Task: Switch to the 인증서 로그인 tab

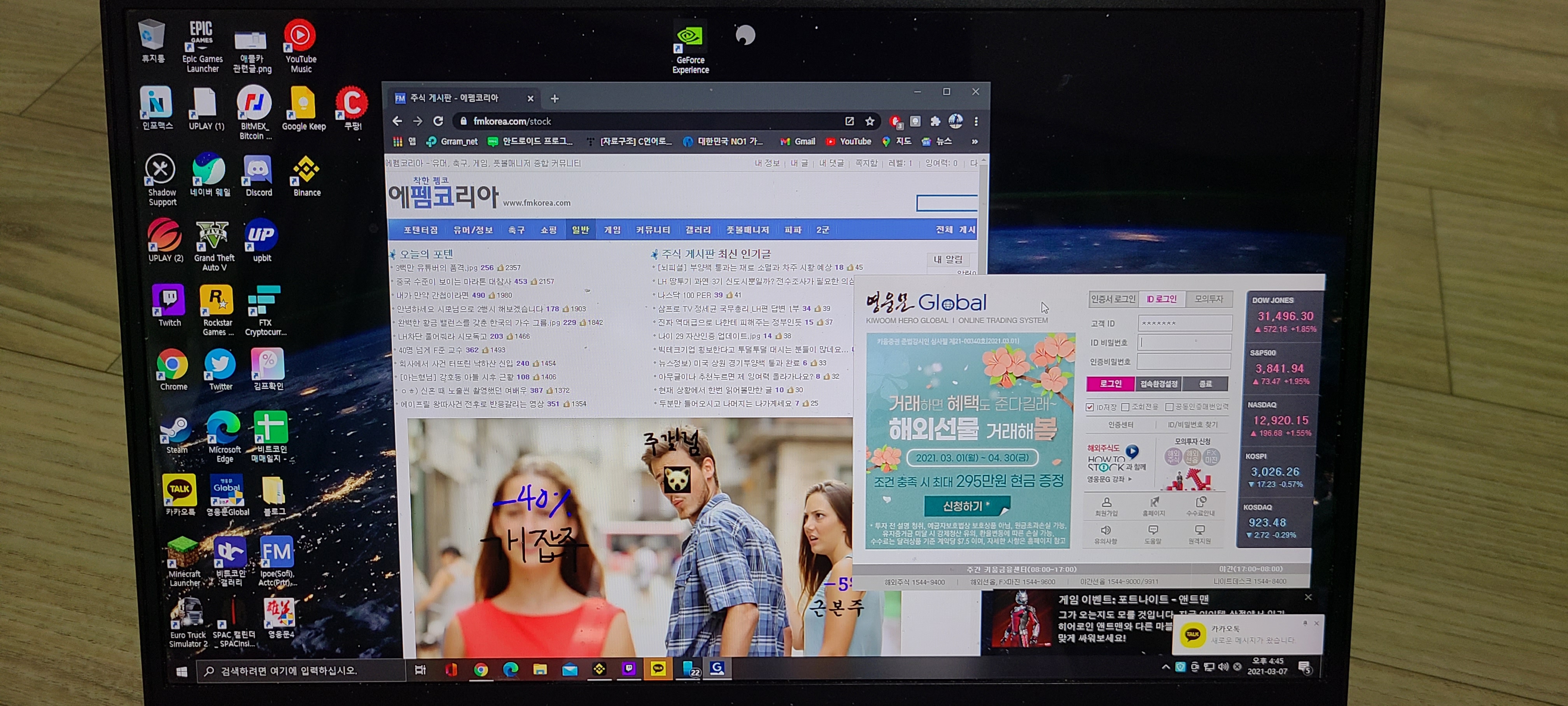Action: tap(1113, 299)
